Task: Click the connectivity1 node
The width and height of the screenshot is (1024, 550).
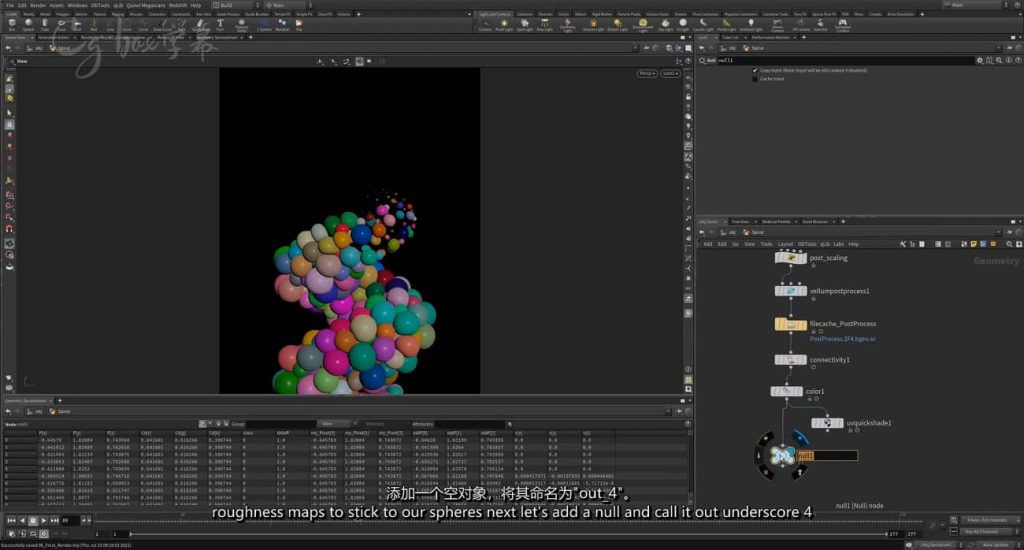Action: 791,360
